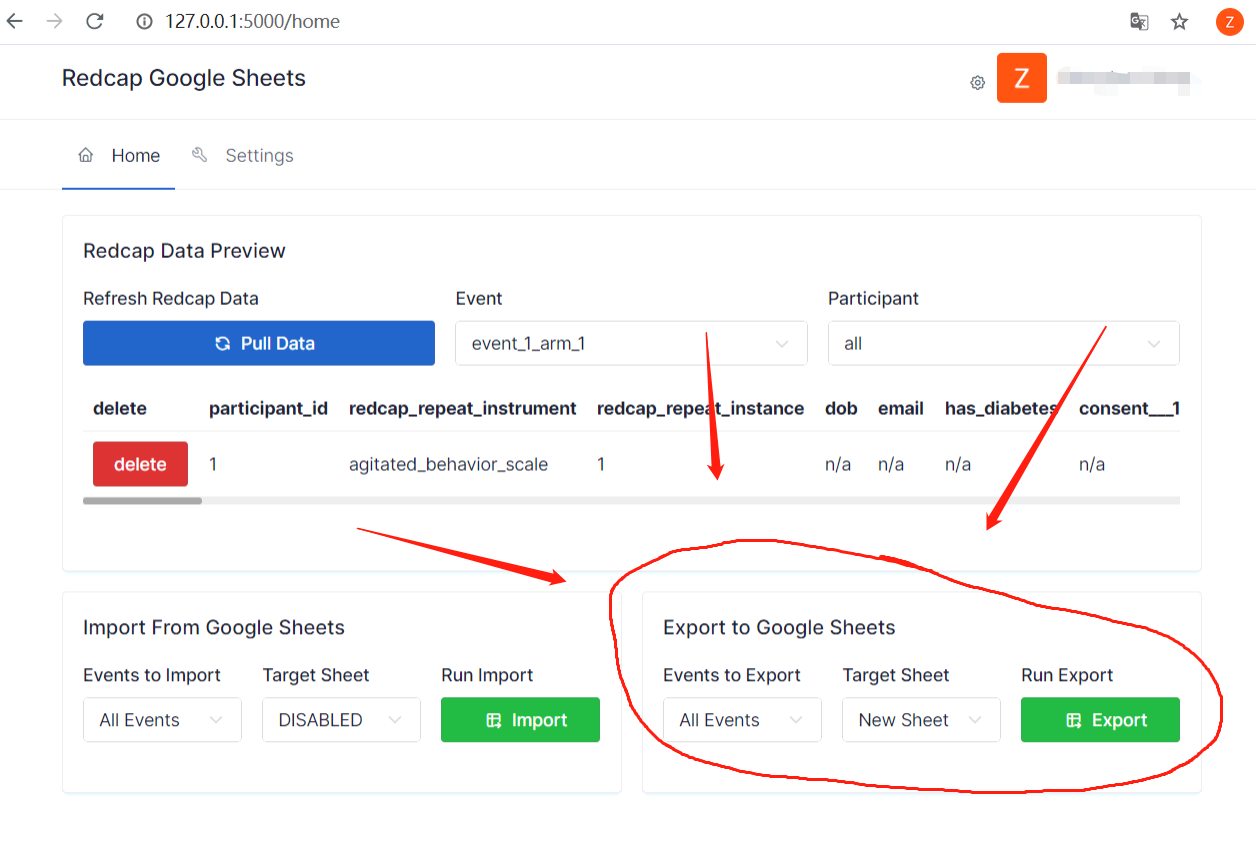Image resolution: width=1256 pixels, height=845 pixels.
Task: Open the DISABLED Target Sheet dropdown
Action: point(341,719)
